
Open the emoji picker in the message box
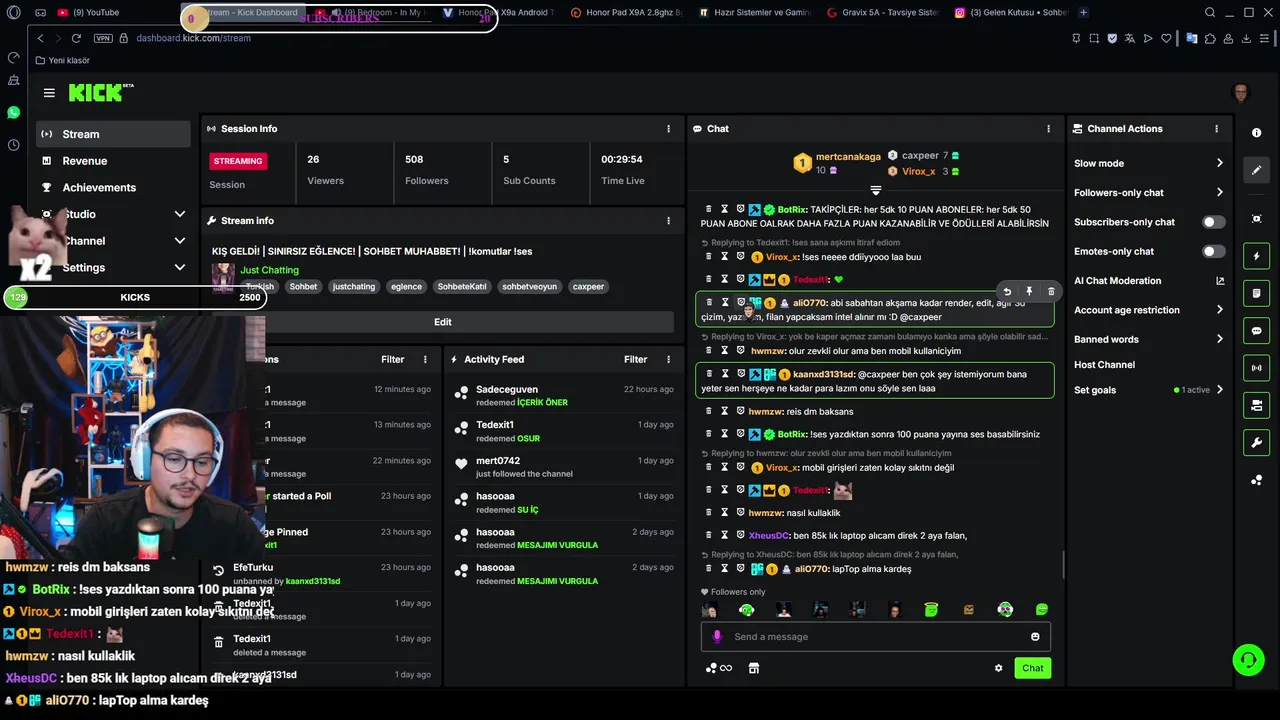(x=1035, y=637)
